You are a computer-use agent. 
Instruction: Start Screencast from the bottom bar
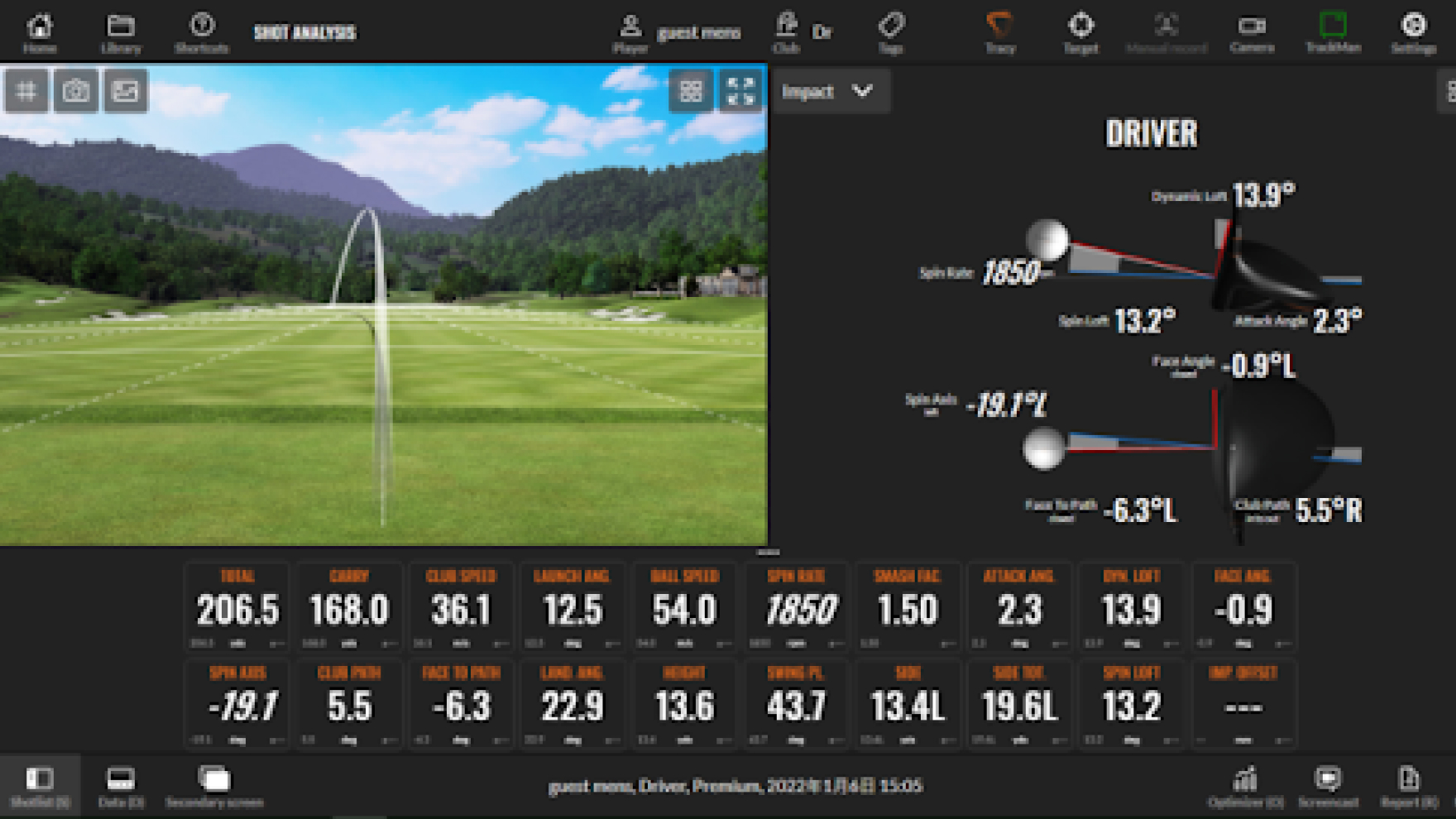pyautogui.click(x=1328, y=786)
